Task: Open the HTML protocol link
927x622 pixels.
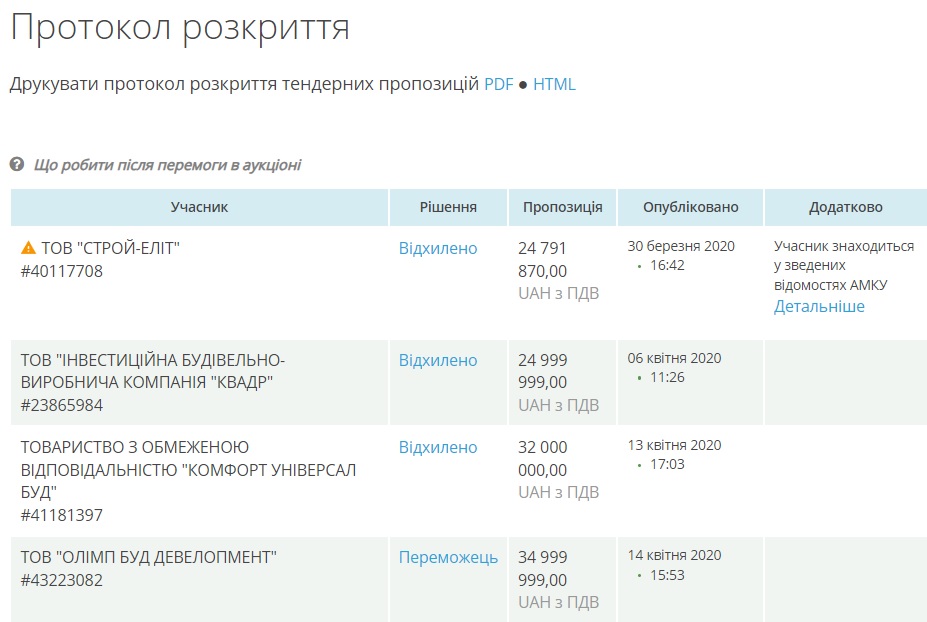Action: pyautogui.click(x=555, y=84)
